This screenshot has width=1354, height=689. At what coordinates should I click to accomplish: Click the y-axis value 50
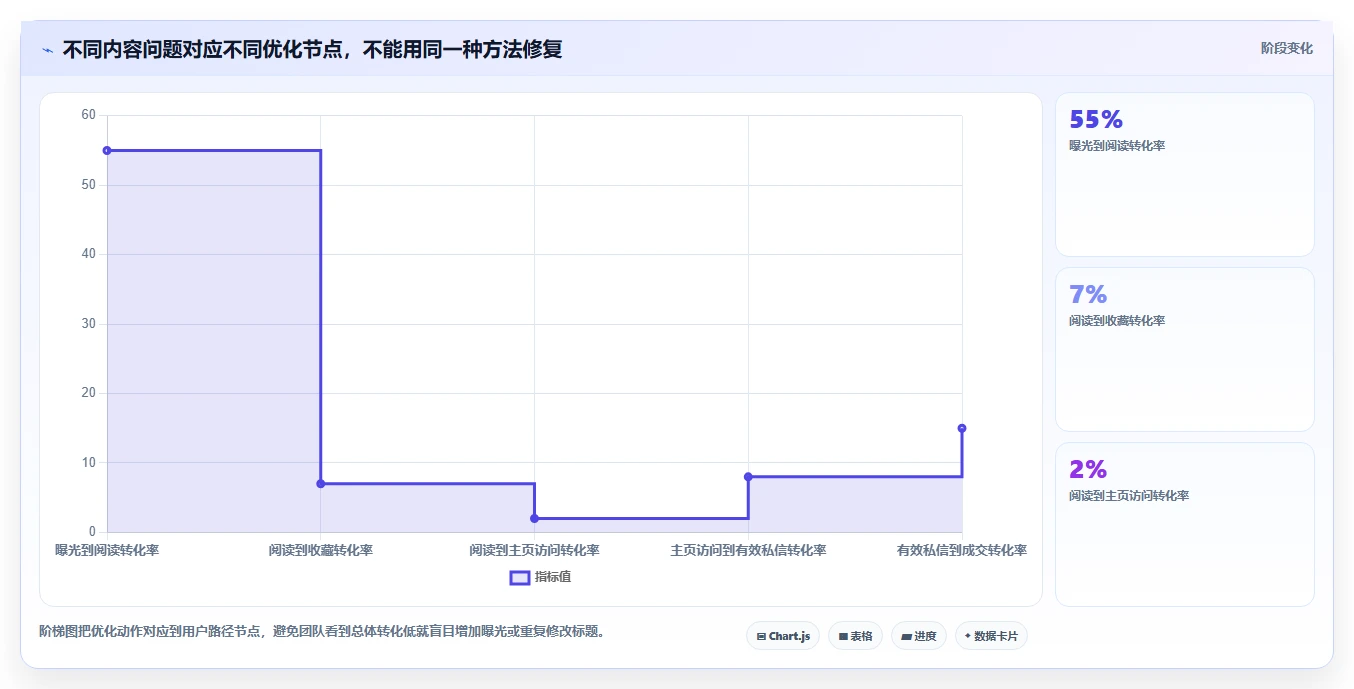(88, 185)
